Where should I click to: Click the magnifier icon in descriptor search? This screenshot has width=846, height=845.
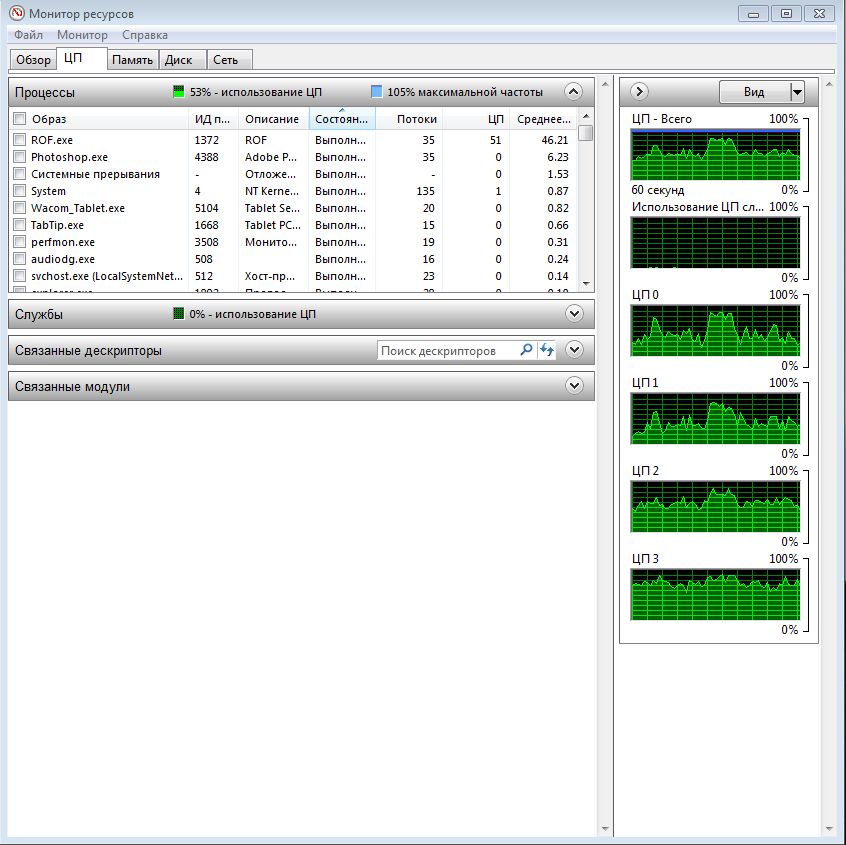(526, 351)
